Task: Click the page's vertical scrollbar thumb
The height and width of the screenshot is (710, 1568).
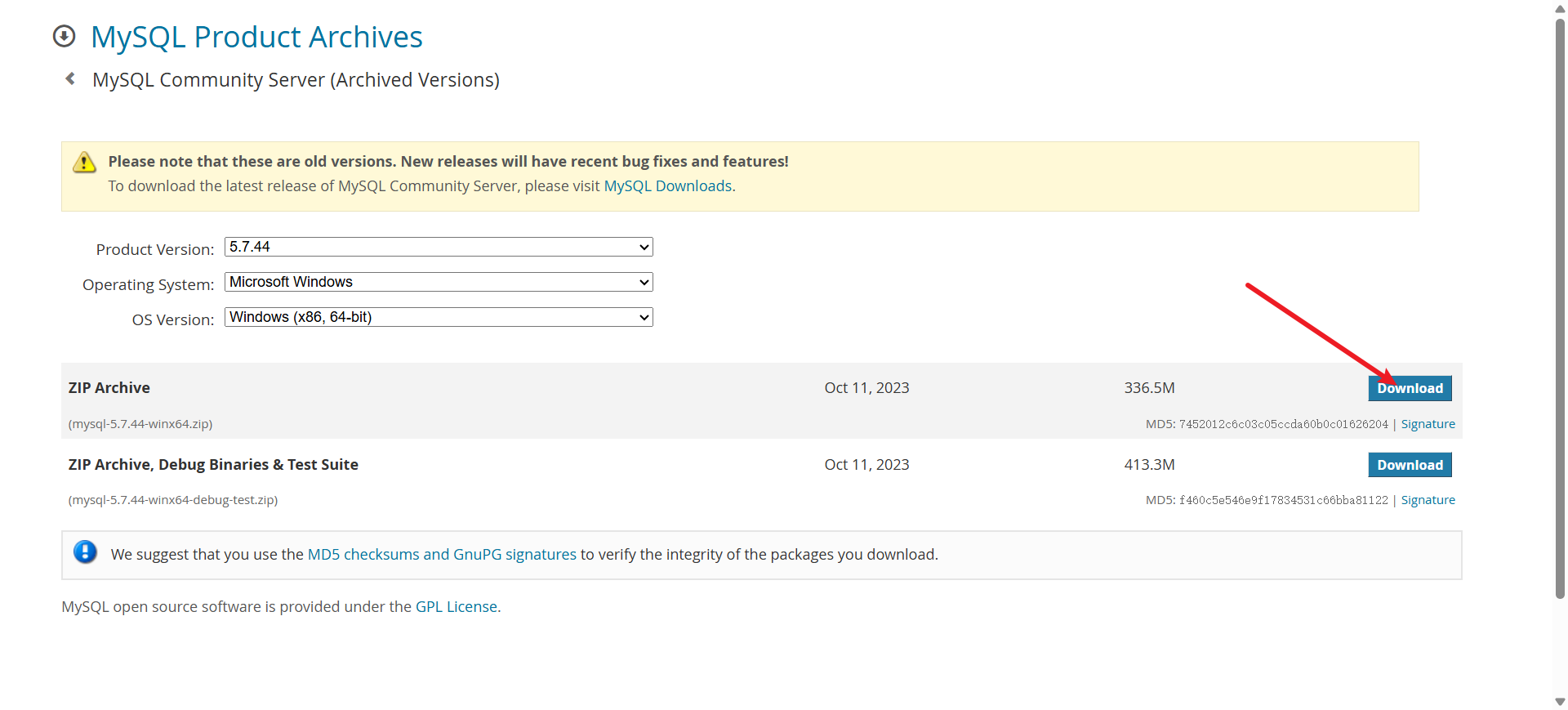Action: (x=1560, y=309)
